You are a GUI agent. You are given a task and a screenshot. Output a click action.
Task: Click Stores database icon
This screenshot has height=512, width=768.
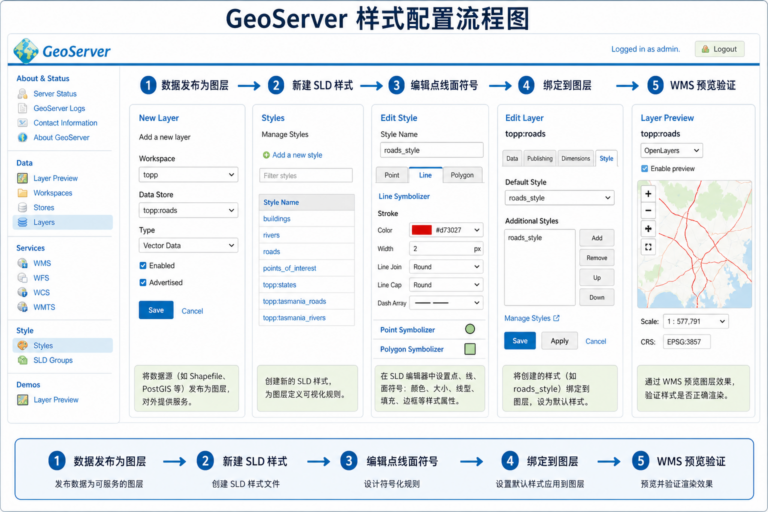click(x=23, y=208)
